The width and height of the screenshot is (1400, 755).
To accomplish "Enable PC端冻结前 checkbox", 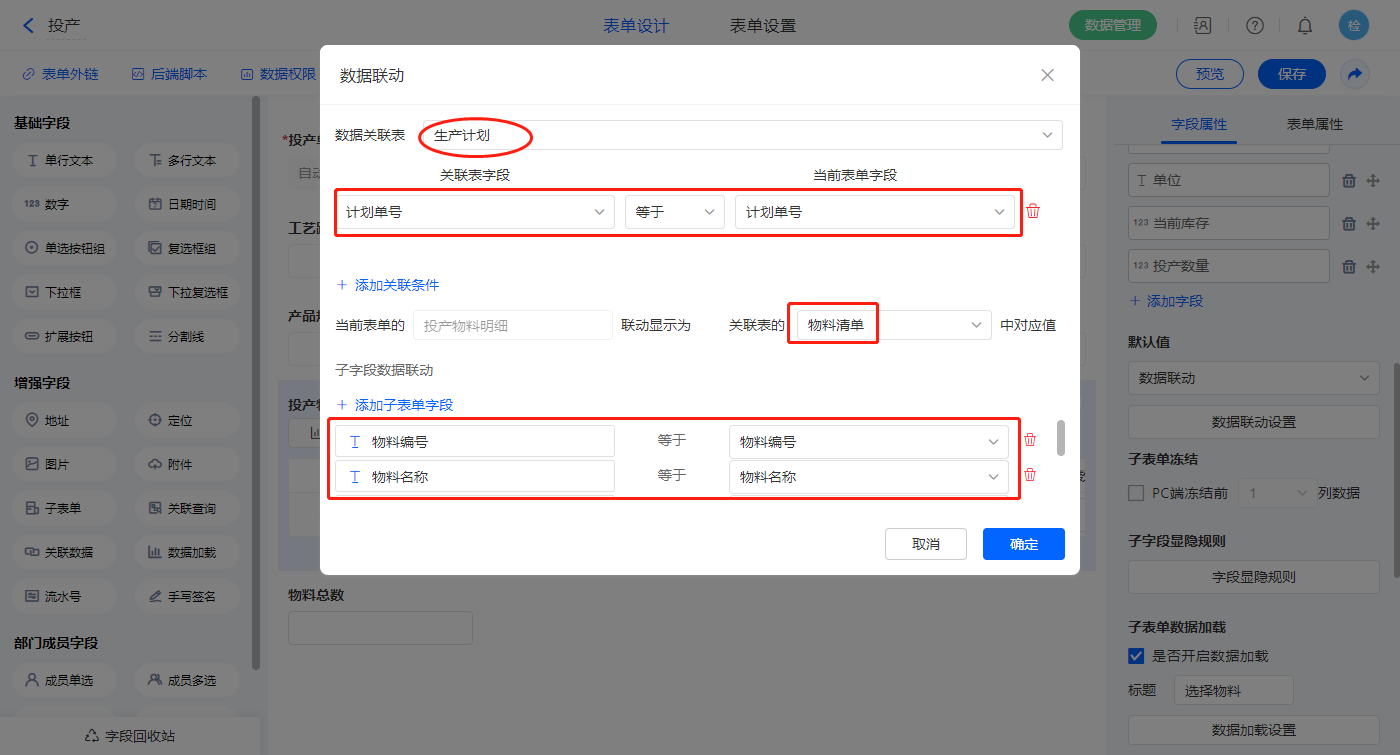I will 1136,493.
